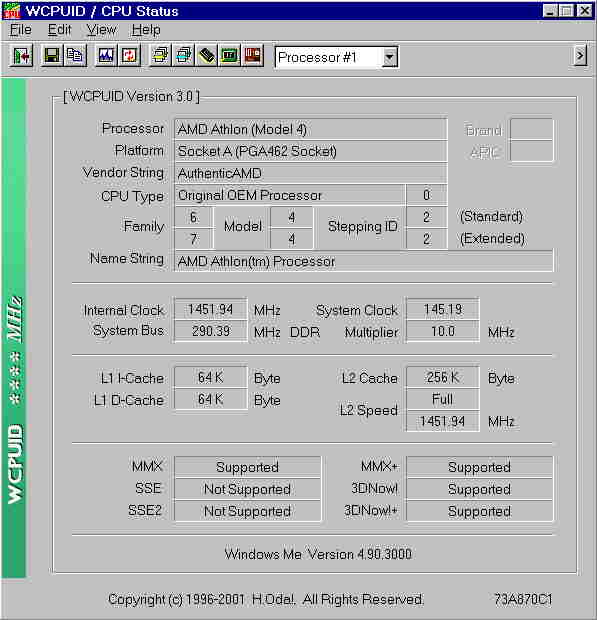Click the MMX+ 'Supported' status
Screen dimensions: 597x620
pos(480,467)
